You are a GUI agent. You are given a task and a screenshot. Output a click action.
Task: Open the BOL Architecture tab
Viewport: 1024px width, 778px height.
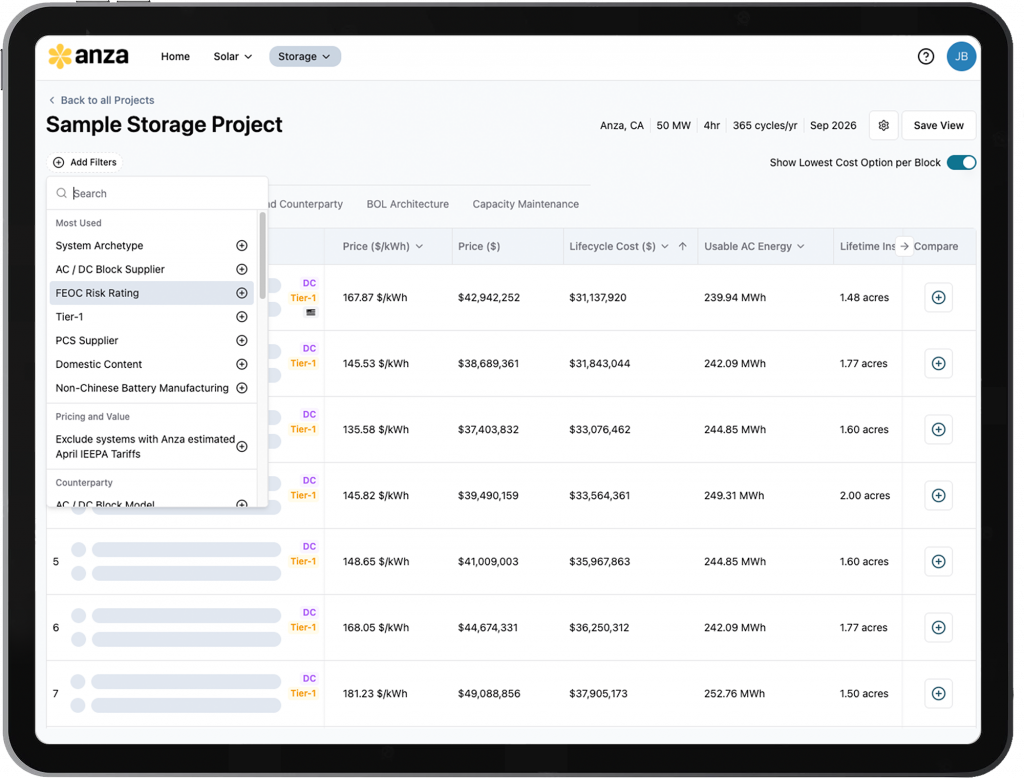tap(407, 204)
